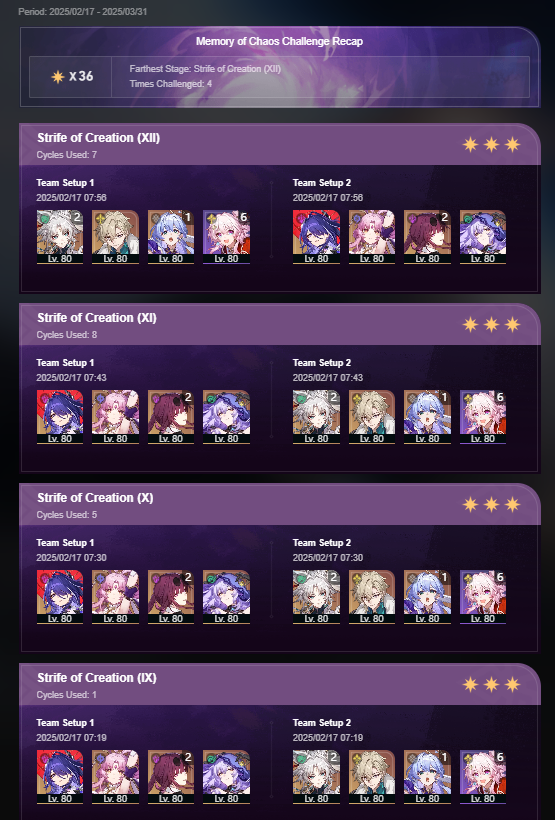555x820 pixels.
Task: Collapse the Strife of Creation (XI) stage header
Action: pyautogui.click(x=280, y=324)
